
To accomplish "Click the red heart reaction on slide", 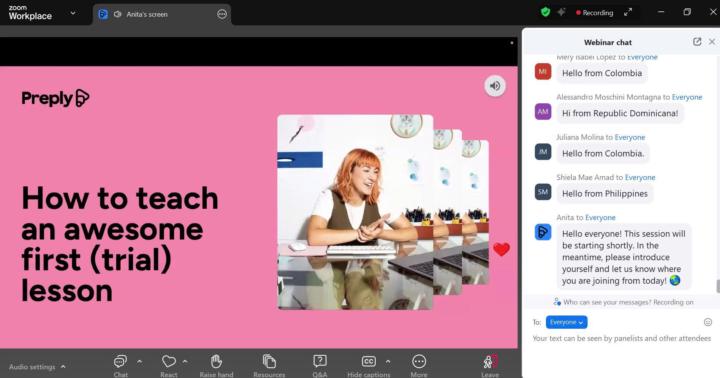I will (501, 249).
